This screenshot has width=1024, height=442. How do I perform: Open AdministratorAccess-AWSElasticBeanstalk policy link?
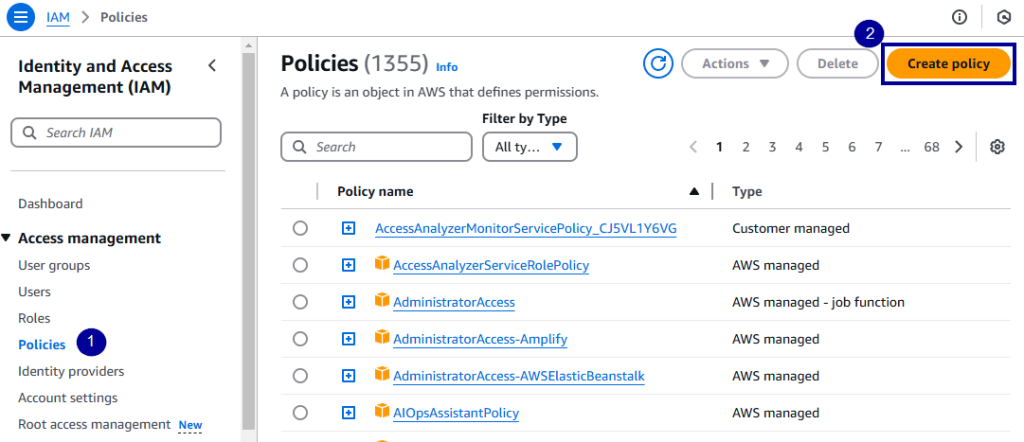click(519, 376)
